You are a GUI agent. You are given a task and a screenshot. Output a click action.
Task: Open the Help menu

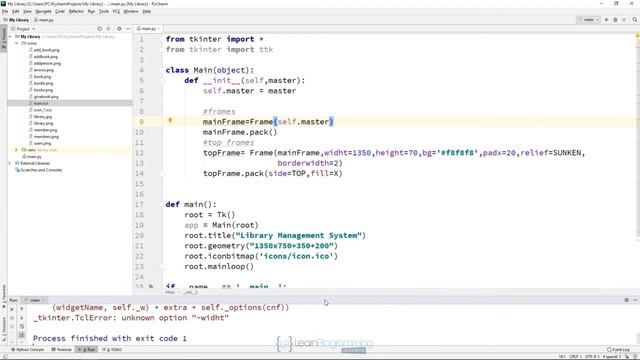(147, 11)
